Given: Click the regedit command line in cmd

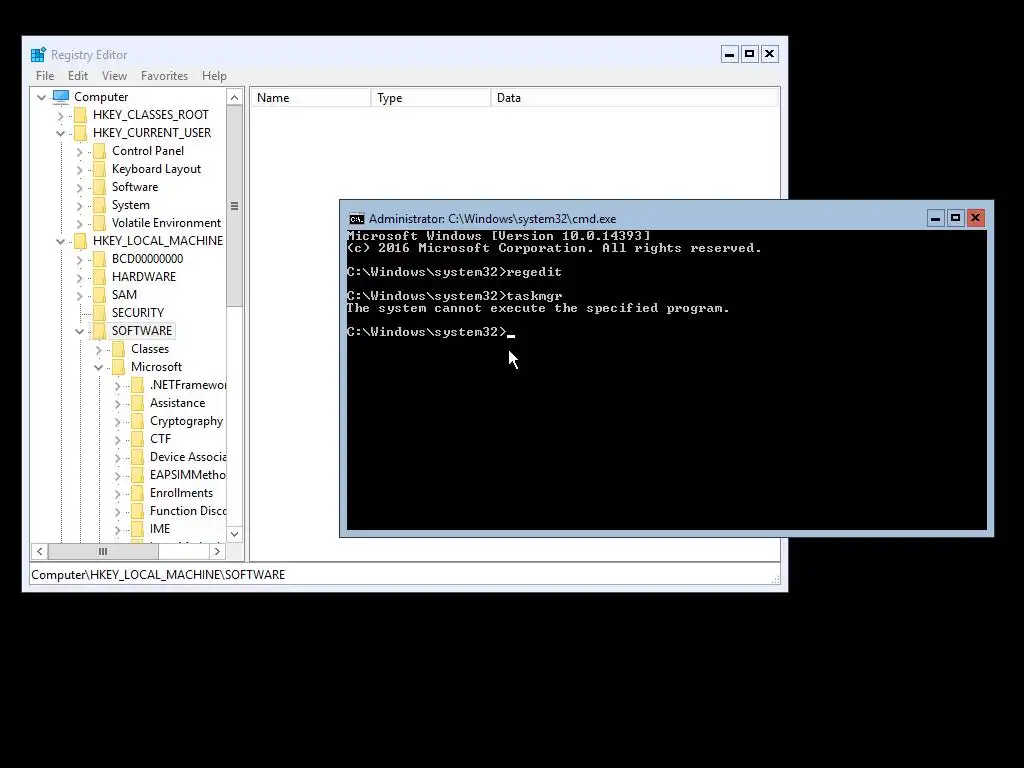Looking at the screenshot, I should [455, 272].
